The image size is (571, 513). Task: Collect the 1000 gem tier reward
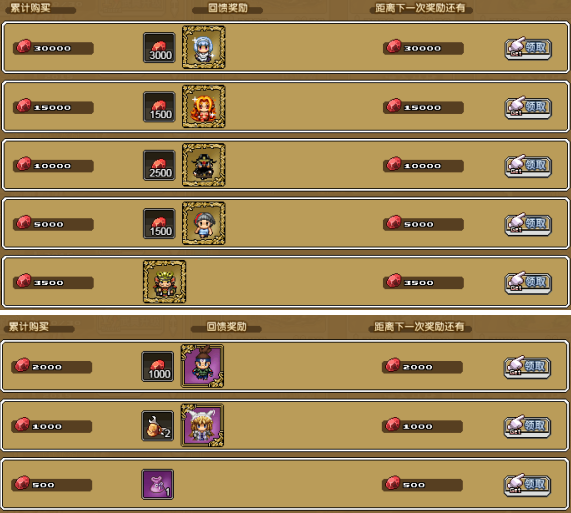[527, 426]
